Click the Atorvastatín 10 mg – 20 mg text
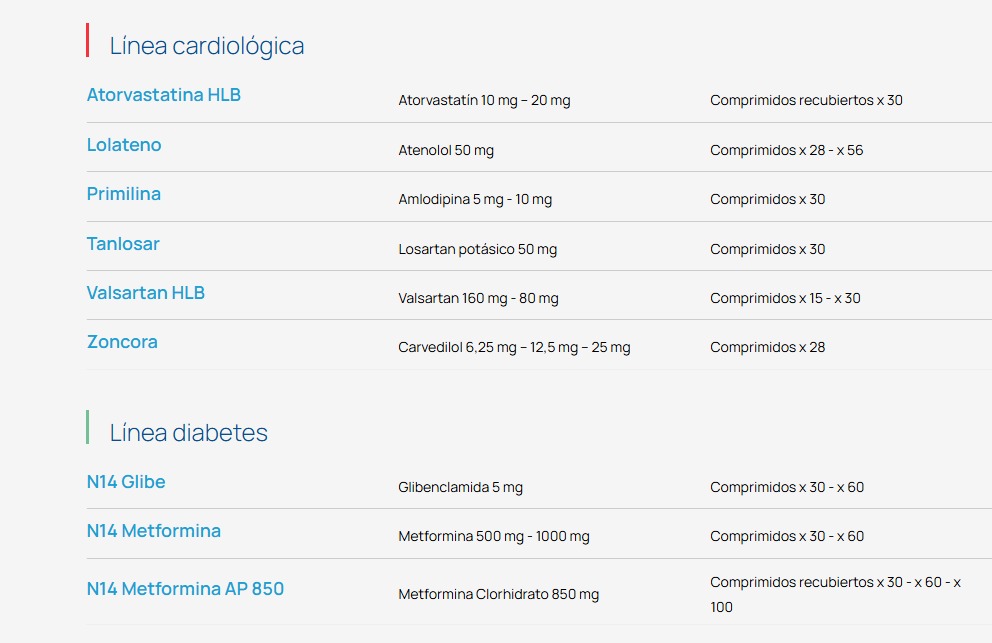The height and width of the screenshot is (643, 992). click(484, 101)
